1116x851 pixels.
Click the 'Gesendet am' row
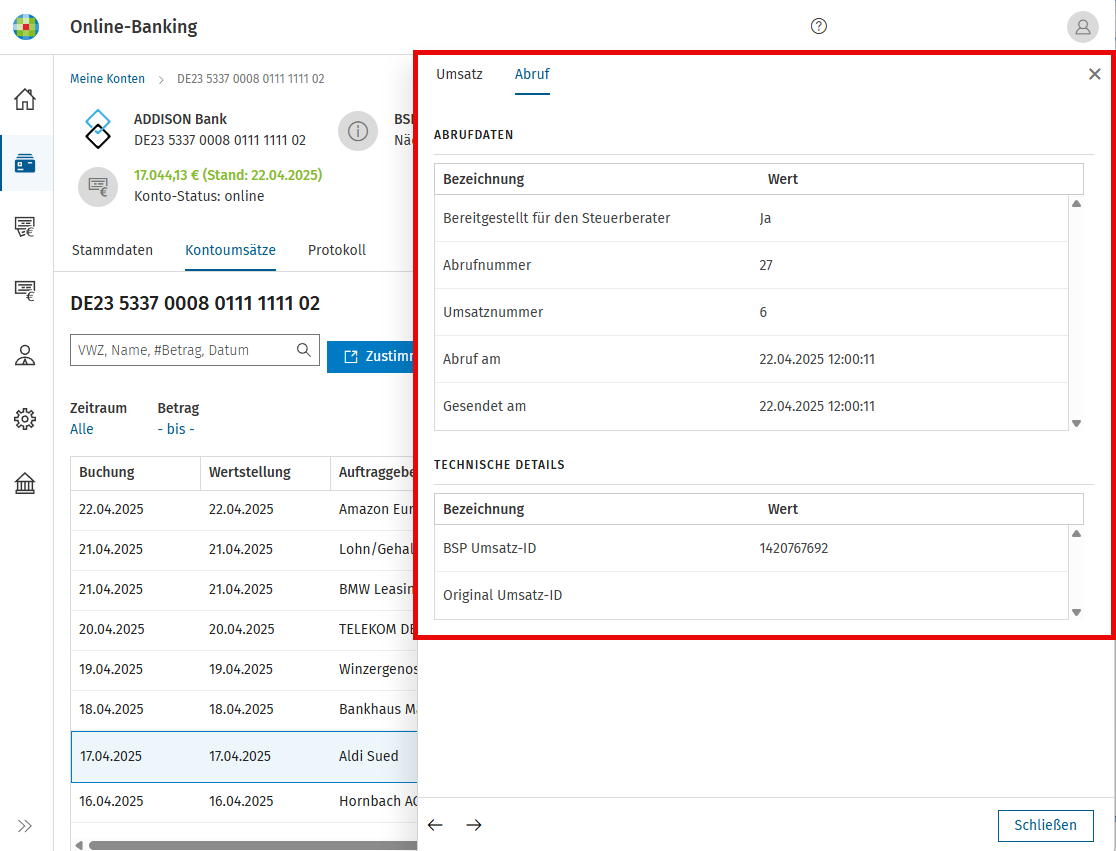(752, 406)
